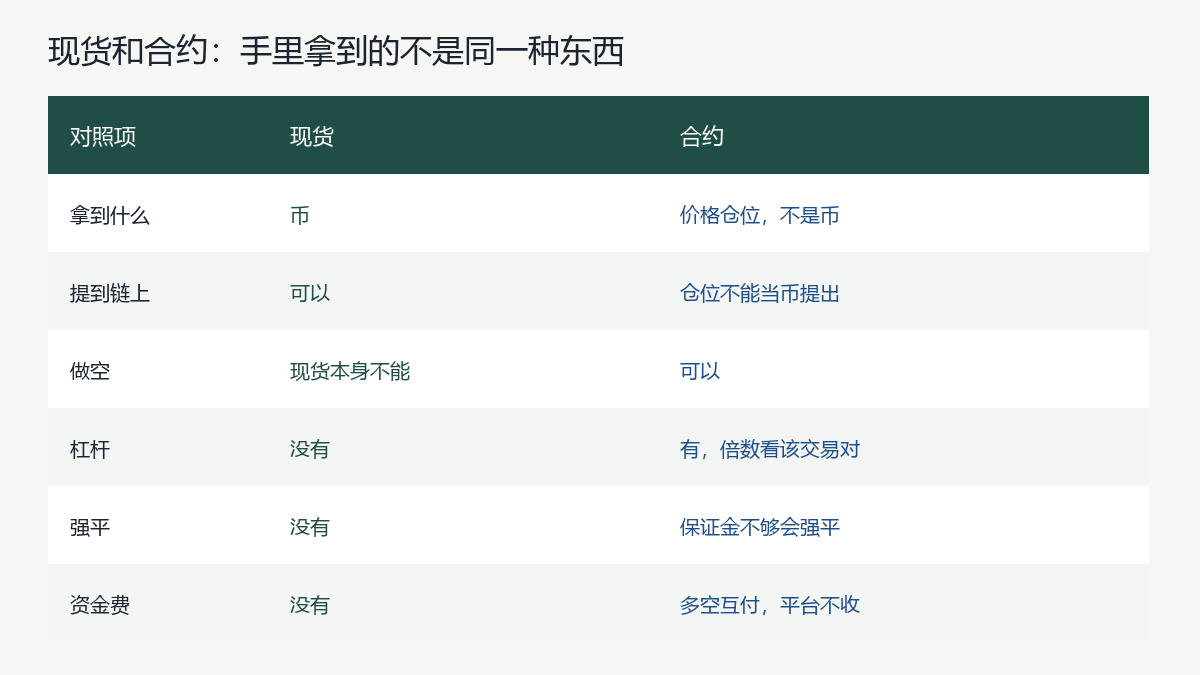Click the 拿到什么 row label
Viewport: 1200px width, 675px height.
point(110,215)
